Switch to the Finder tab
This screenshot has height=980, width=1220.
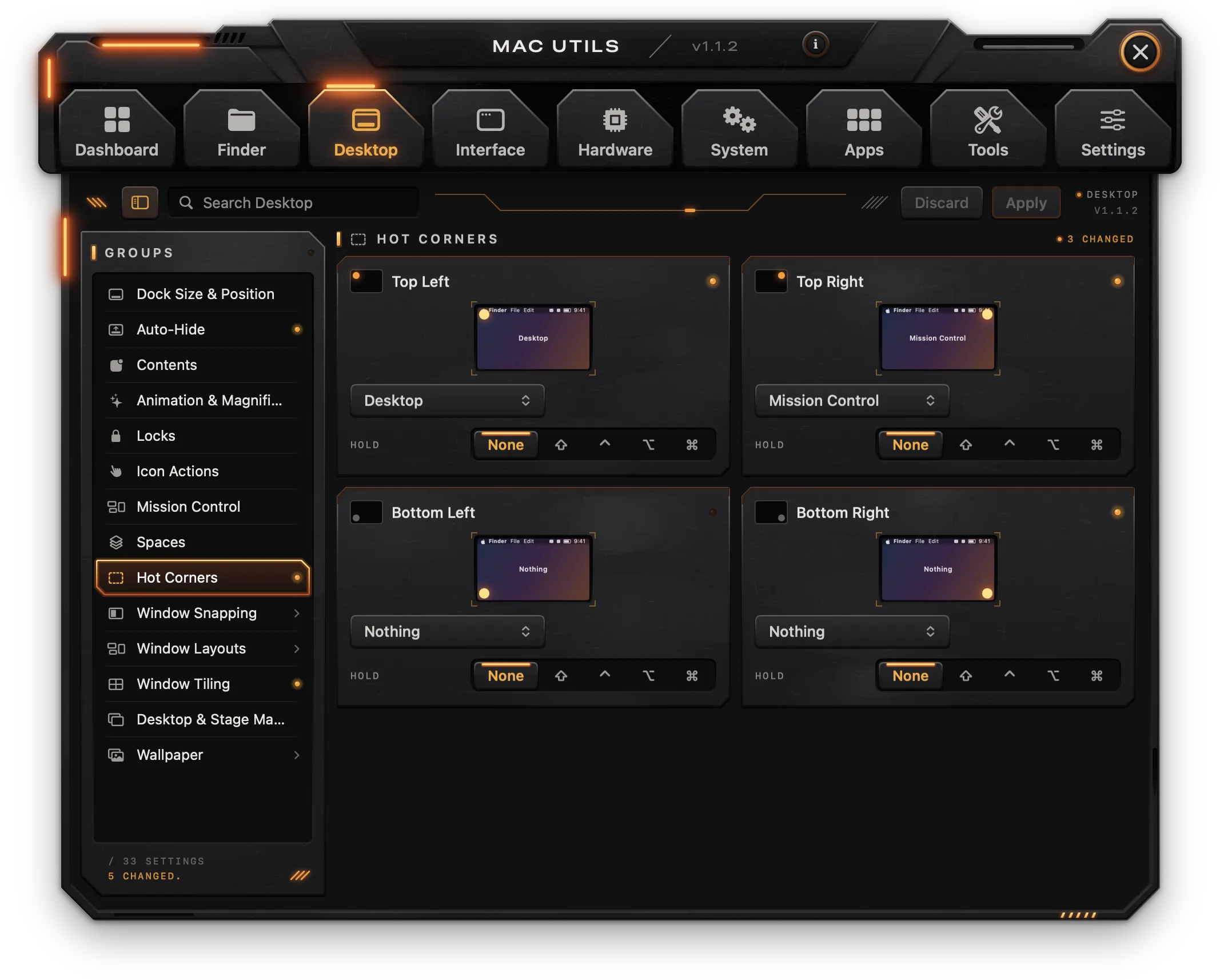point(241,129)
